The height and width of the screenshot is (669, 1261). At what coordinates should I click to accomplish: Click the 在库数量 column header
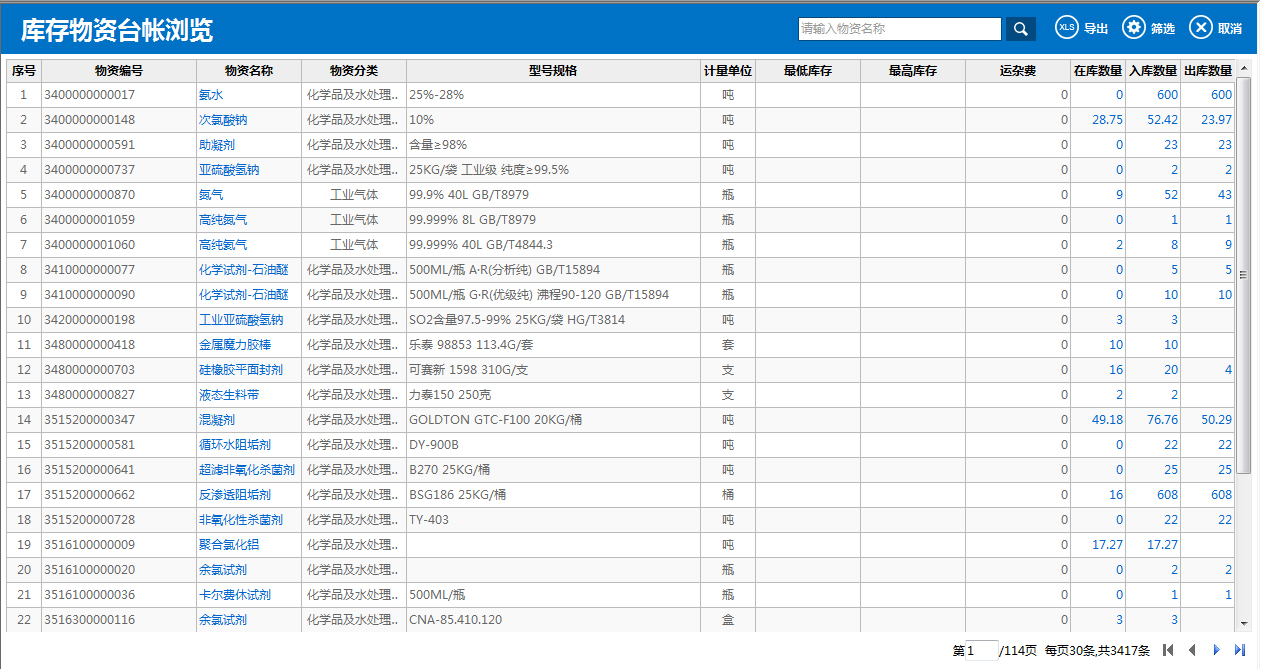coord(1097,70)
